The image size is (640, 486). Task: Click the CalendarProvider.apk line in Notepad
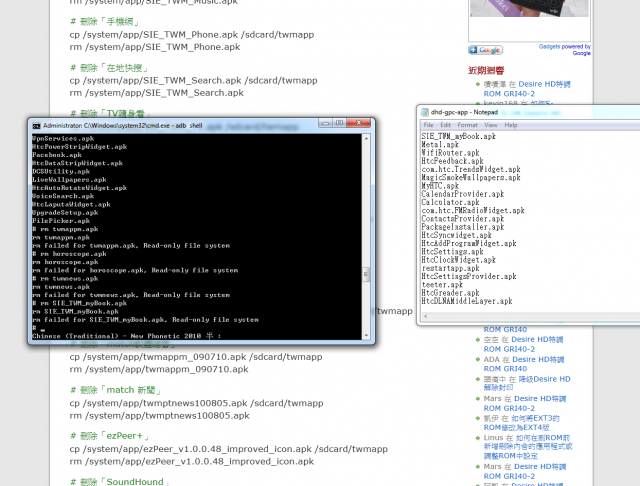pos(462,194)
